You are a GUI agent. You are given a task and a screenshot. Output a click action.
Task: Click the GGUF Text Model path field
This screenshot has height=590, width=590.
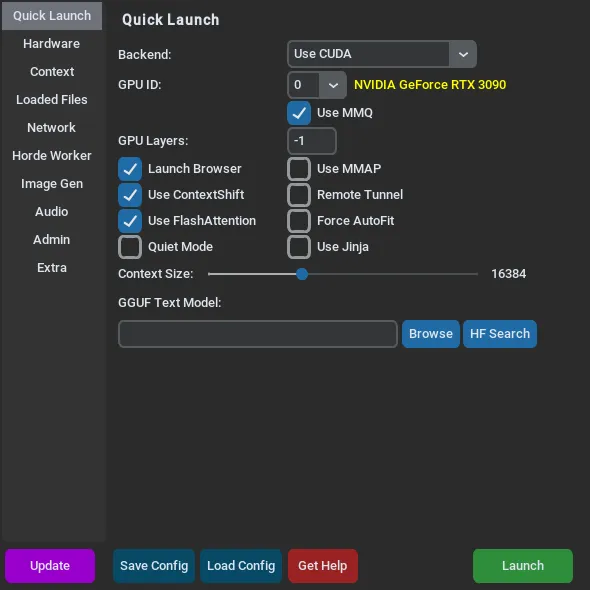pyautogui.click(x=258, y=334)
